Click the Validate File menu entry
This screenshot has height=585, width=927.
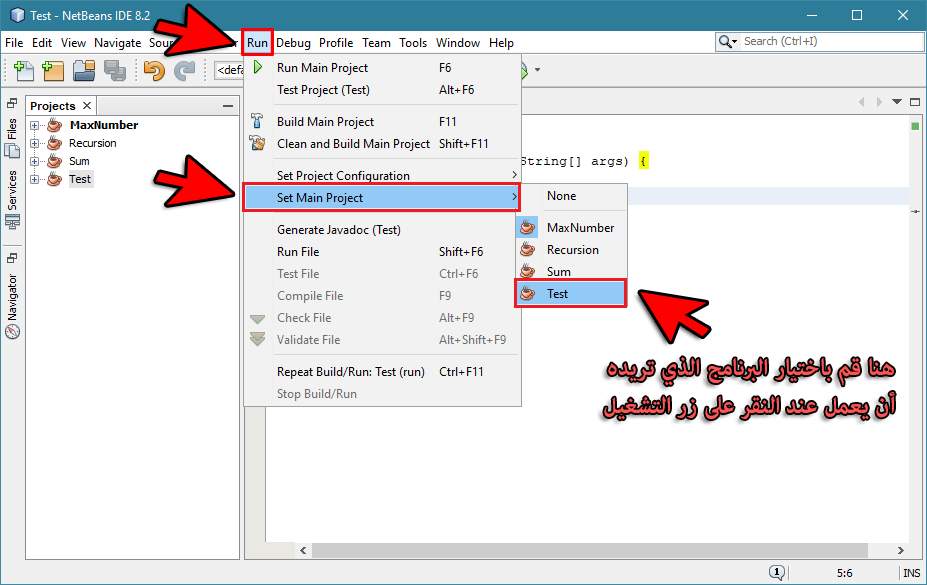tap(383, 340)
